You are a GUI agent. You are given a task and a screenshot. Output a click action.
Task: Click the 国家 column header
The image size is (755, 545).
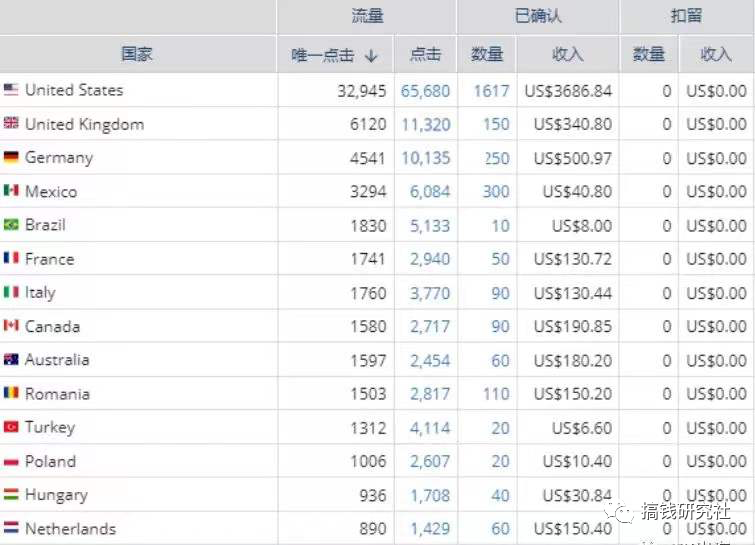coord(137,54)
